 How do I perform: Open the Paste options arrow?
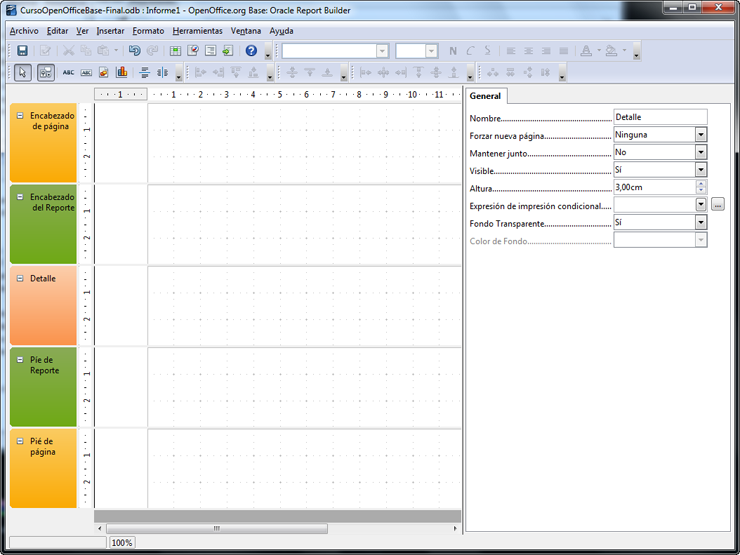(116, 50)
